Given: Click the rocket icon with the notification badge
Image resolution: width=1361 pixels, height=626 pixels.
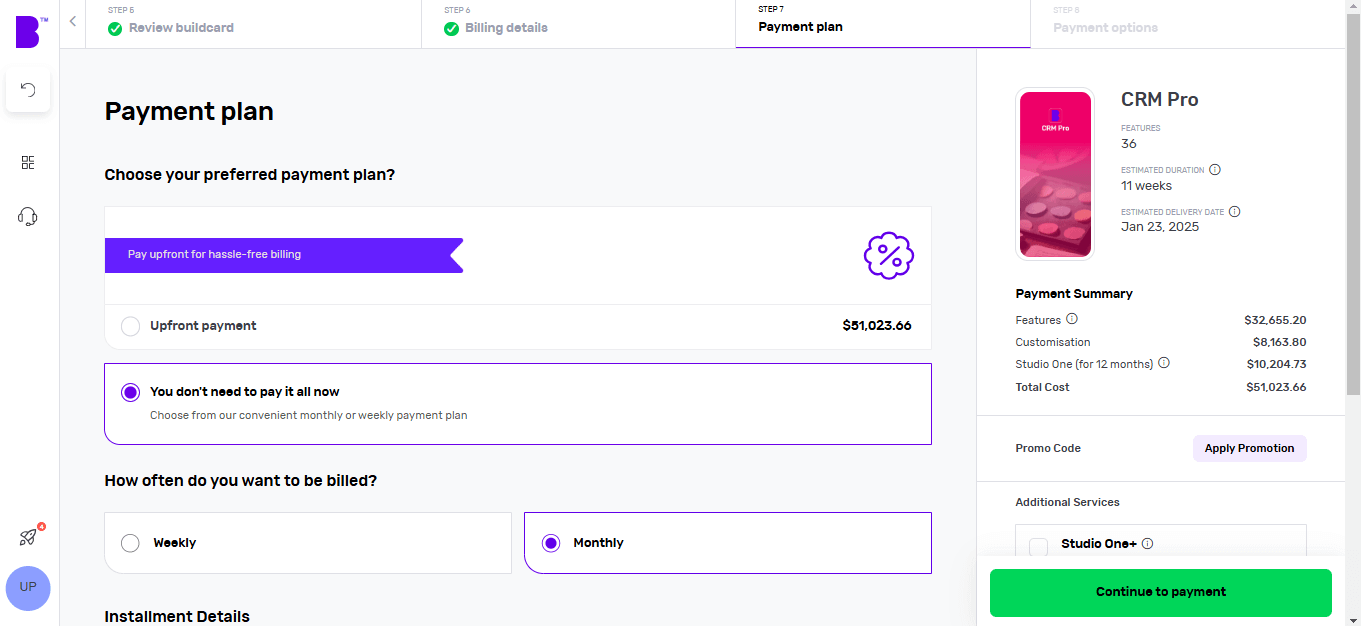Looking at the screenshot, I should (27, 536).
